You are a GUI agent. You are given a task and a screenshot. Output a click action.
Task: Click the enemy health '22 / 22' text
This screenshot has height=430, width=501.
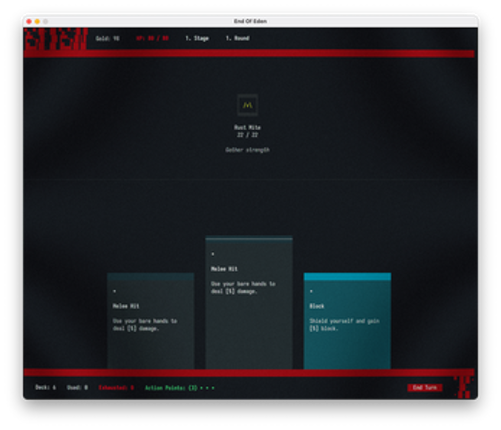pos(247,135)
